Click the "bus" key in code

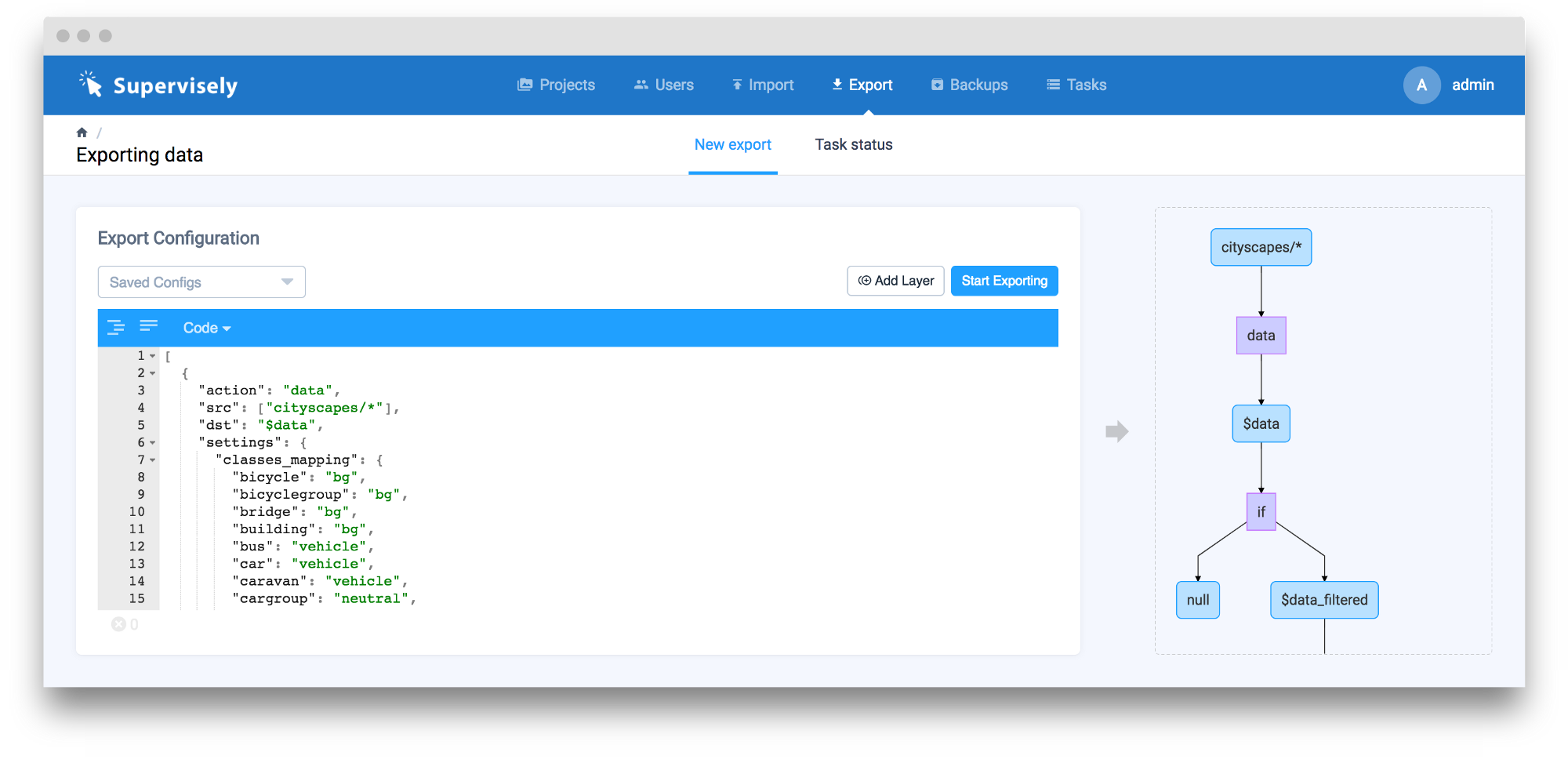coord(253,547)
